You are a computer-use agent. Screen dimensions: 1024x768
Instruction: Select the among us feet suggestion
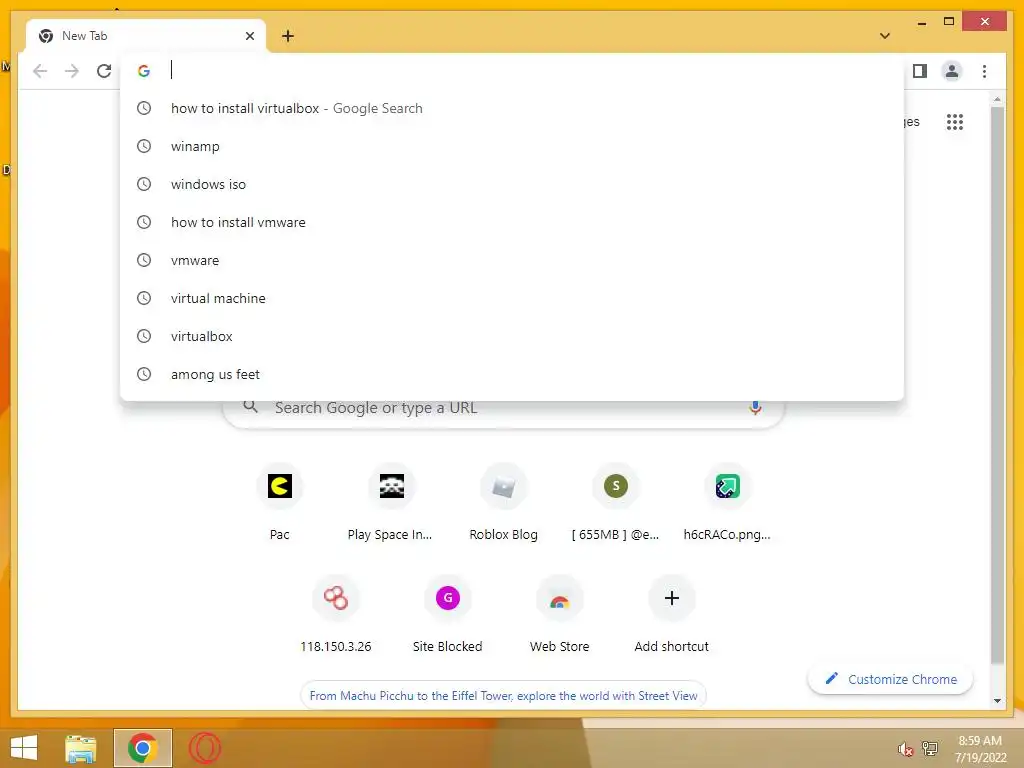tap(512, 374)
